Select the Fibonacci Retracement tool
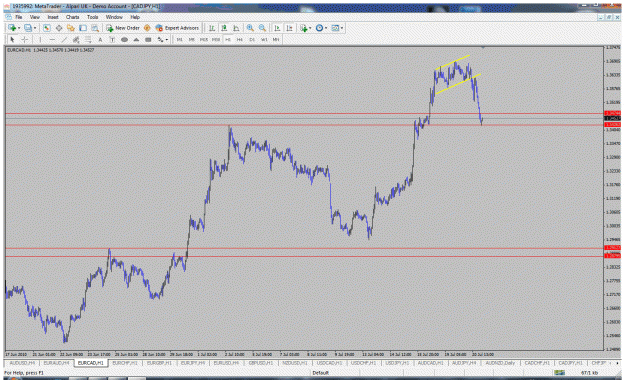This screenshot has height=380, width=625. click(x=88, y=39)
